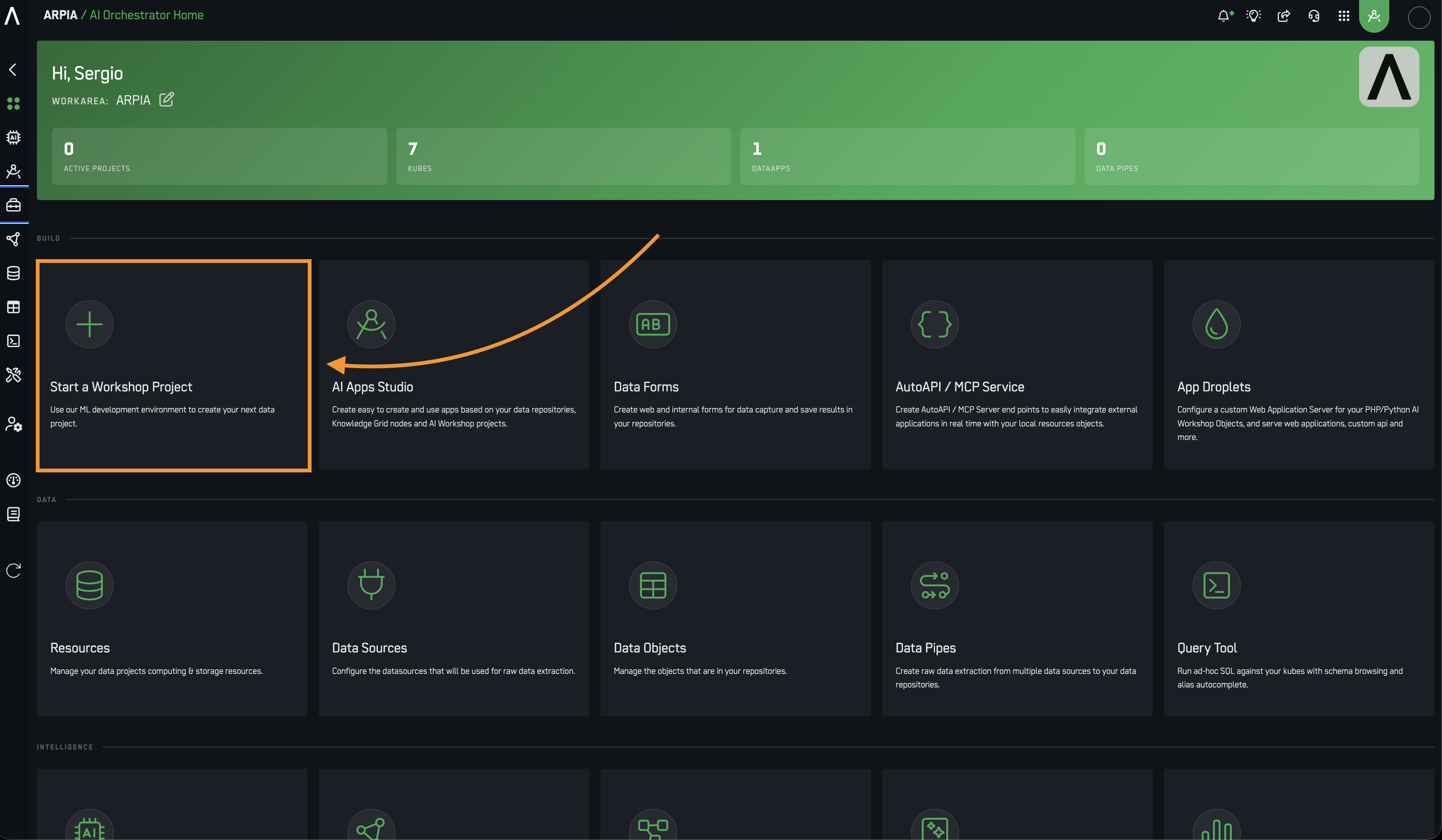This screenshot has height=840, width=1442.
Task: Open the Query Tool card title
Action: pyautogui.click(x=1207, y=648)
